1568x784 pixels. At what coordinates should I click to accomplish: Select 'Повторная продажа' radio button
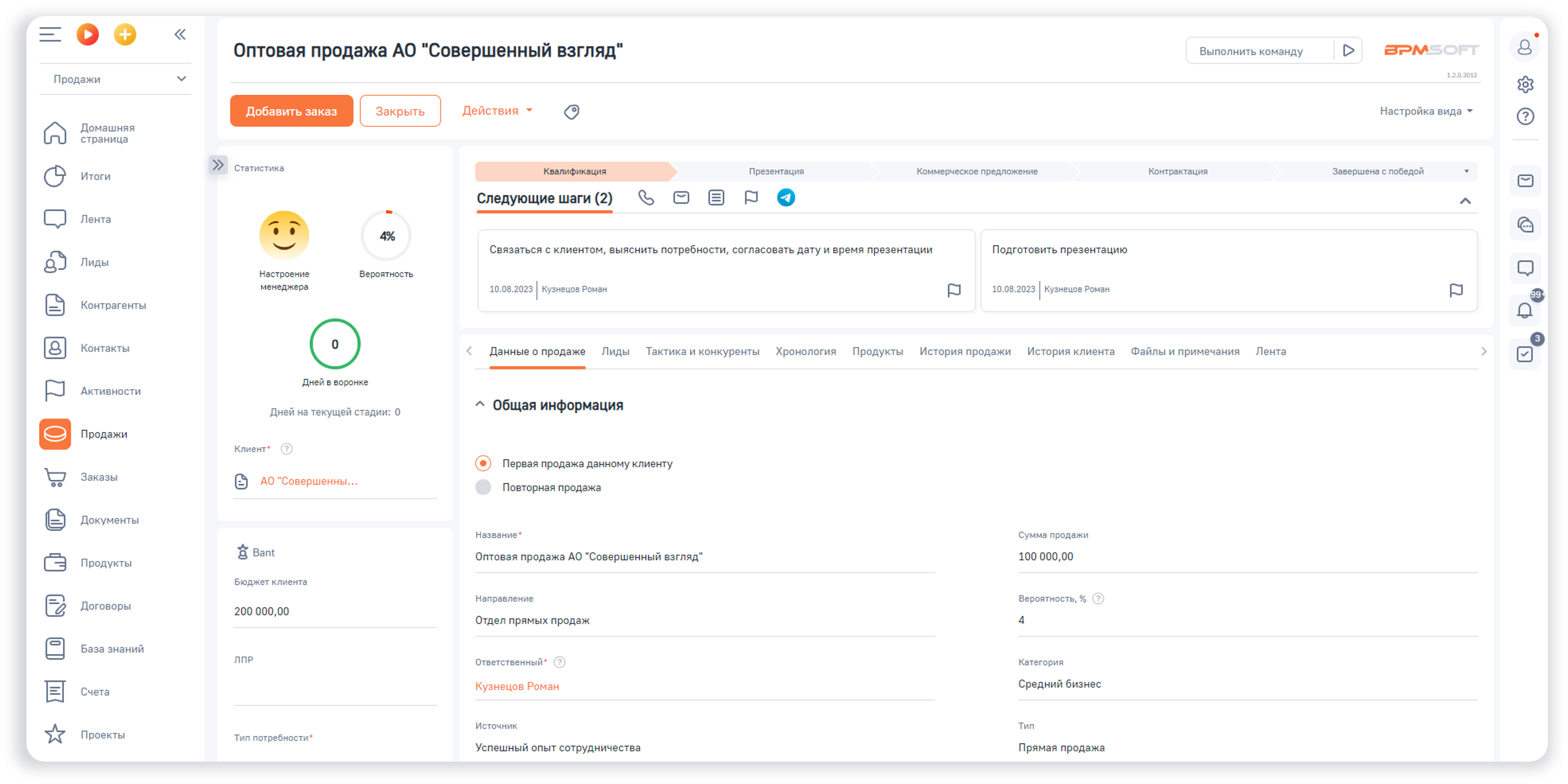484,487
